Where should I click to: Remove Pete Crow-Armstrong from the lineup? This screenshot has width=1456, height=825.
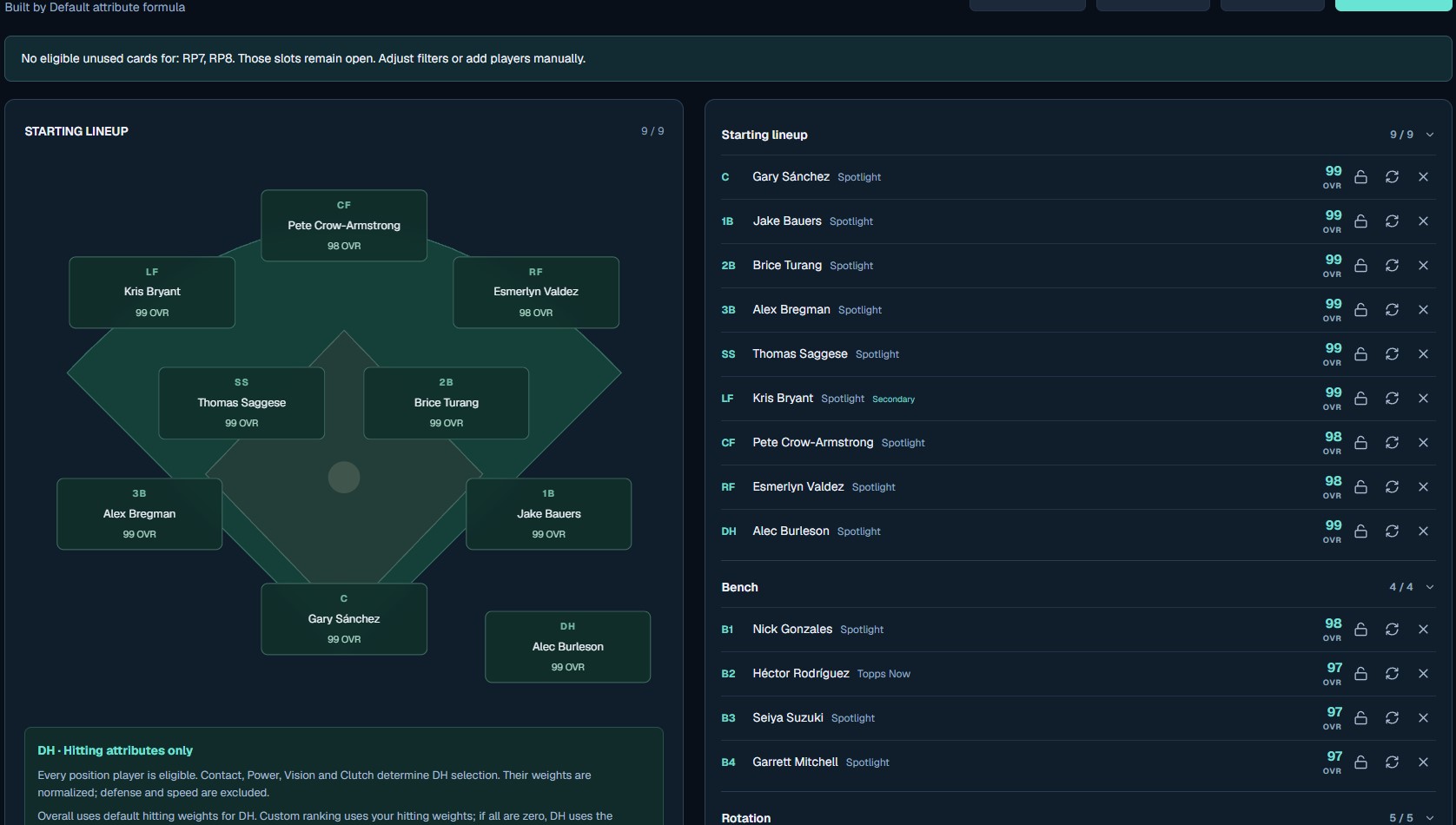[1423, 443]
